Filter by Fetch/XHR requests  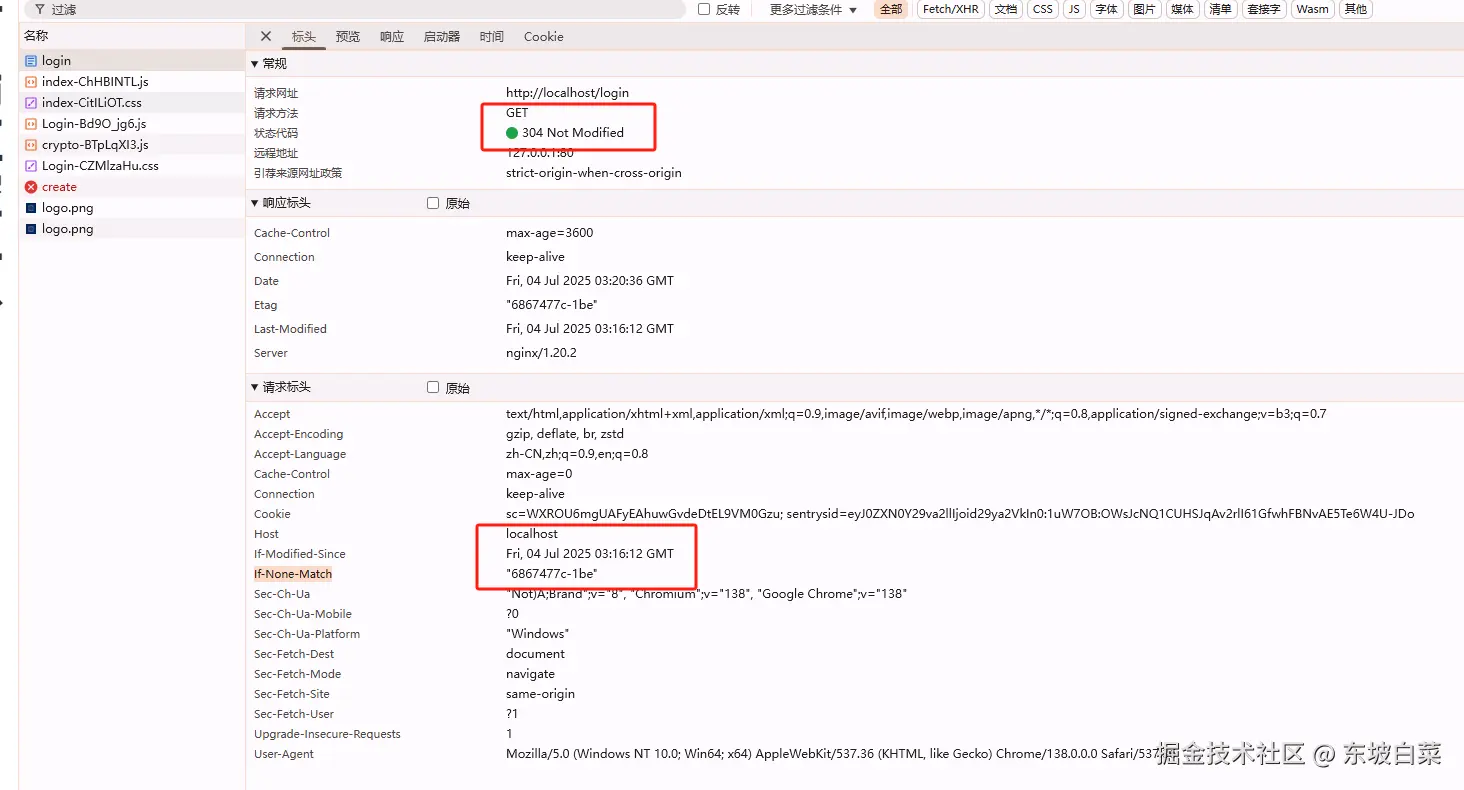pos(951,9)
